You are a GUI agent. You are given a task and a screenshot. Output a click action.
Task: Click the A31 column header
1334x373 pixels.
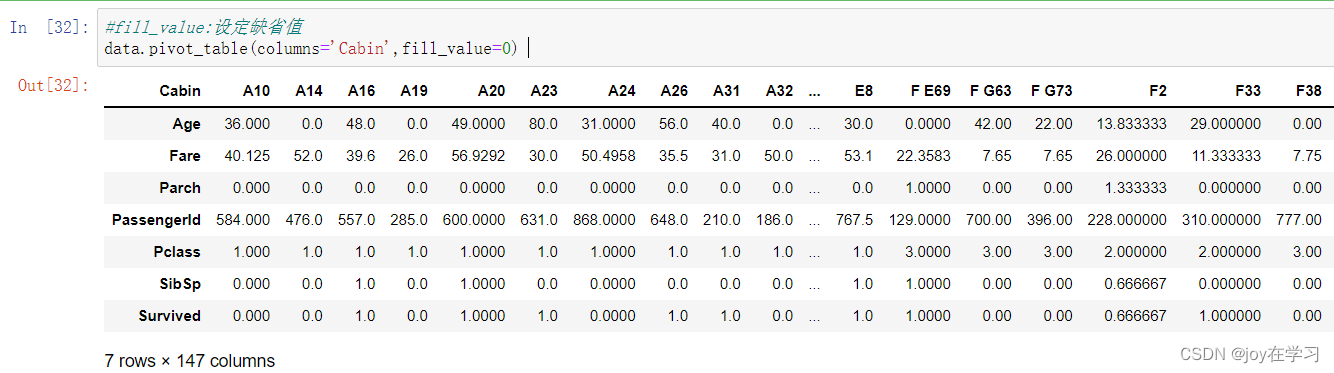pos(727,91)
